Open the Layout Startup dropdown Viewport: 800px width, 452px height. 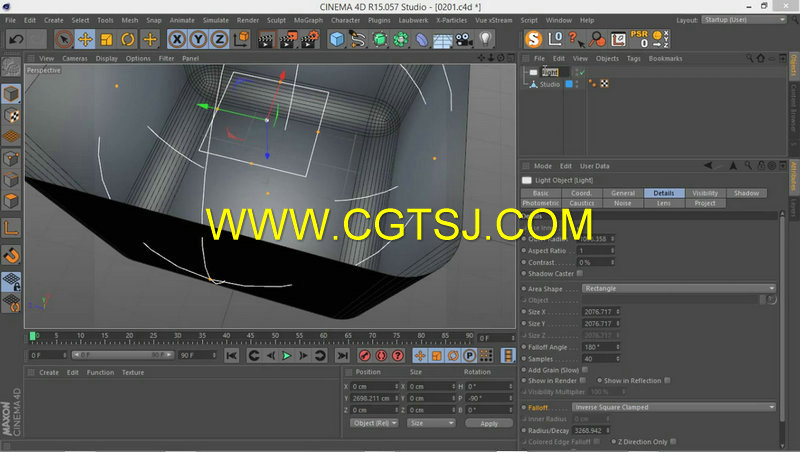744,20
